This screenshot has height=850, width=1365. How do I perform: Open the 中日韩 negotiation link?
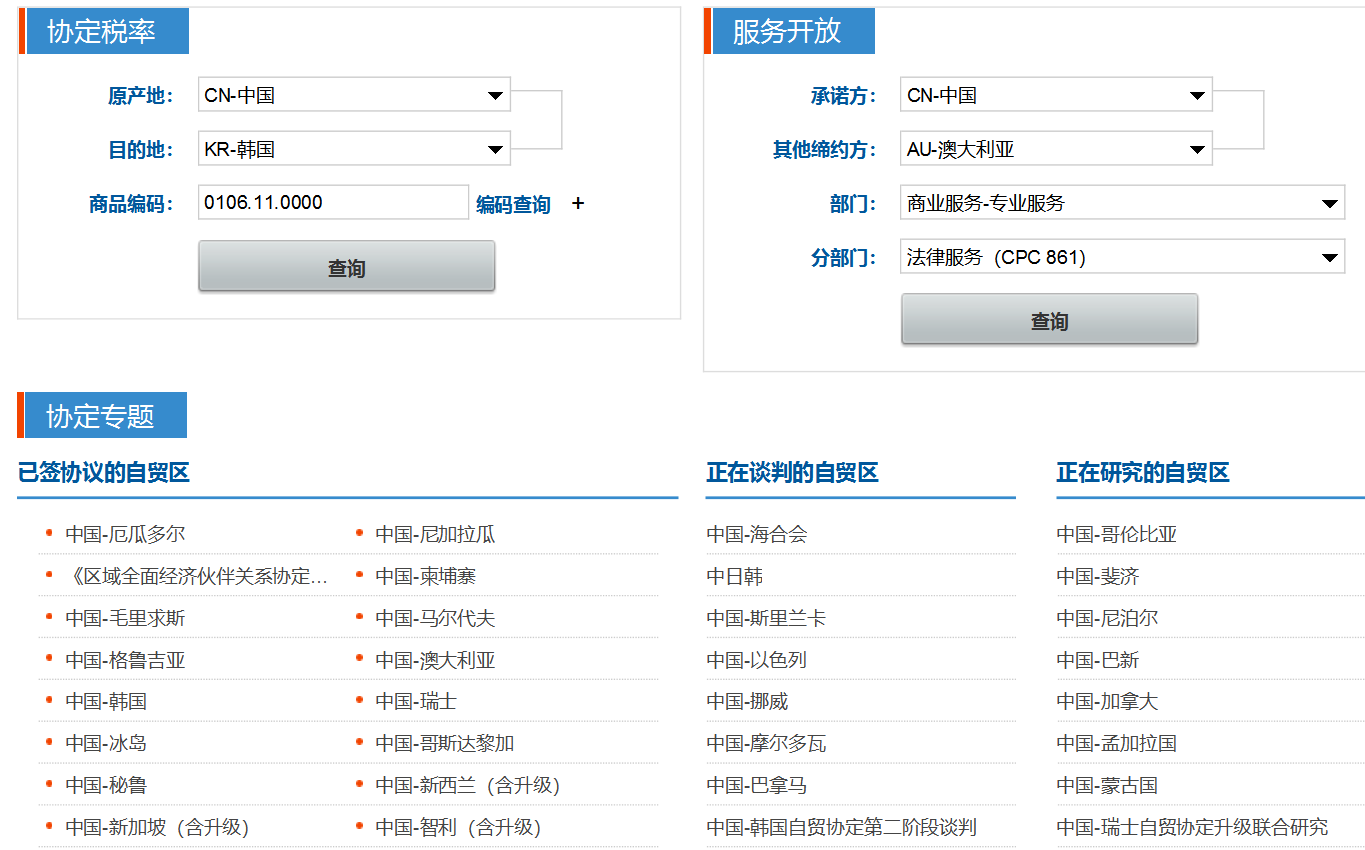pos(735,577)
